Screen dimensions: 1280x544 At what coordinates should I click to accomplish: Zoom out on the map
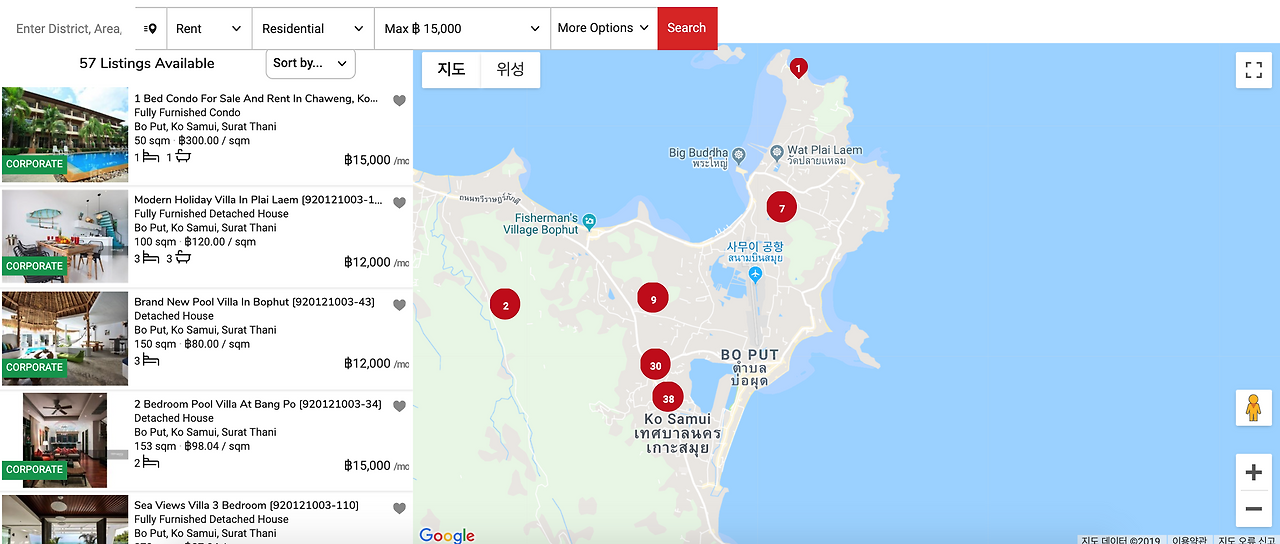(1253, 509)
